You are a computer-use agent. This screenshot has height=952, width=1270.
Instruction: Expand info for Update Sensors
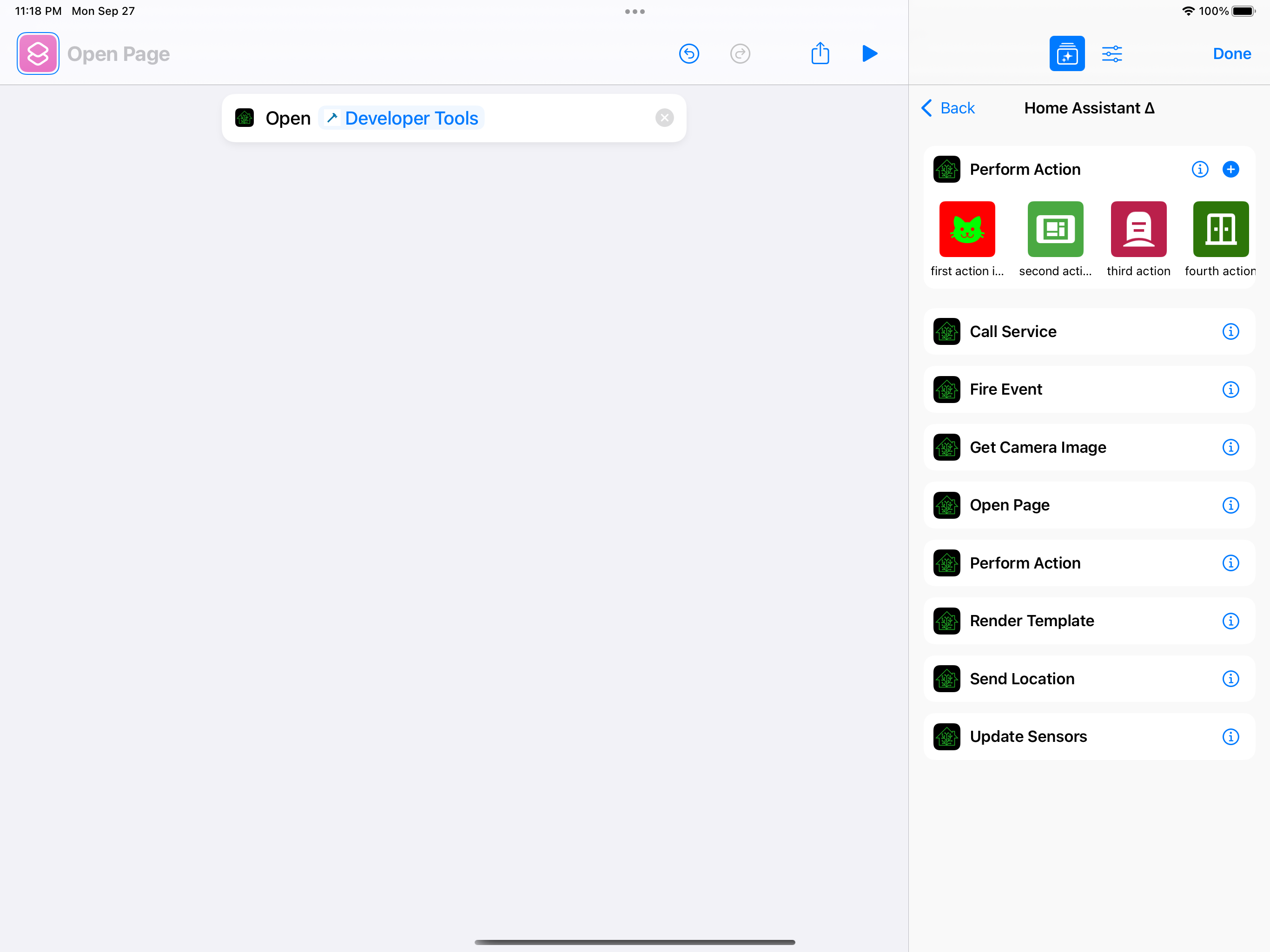pyautogui.click(x=1230, y=736)
